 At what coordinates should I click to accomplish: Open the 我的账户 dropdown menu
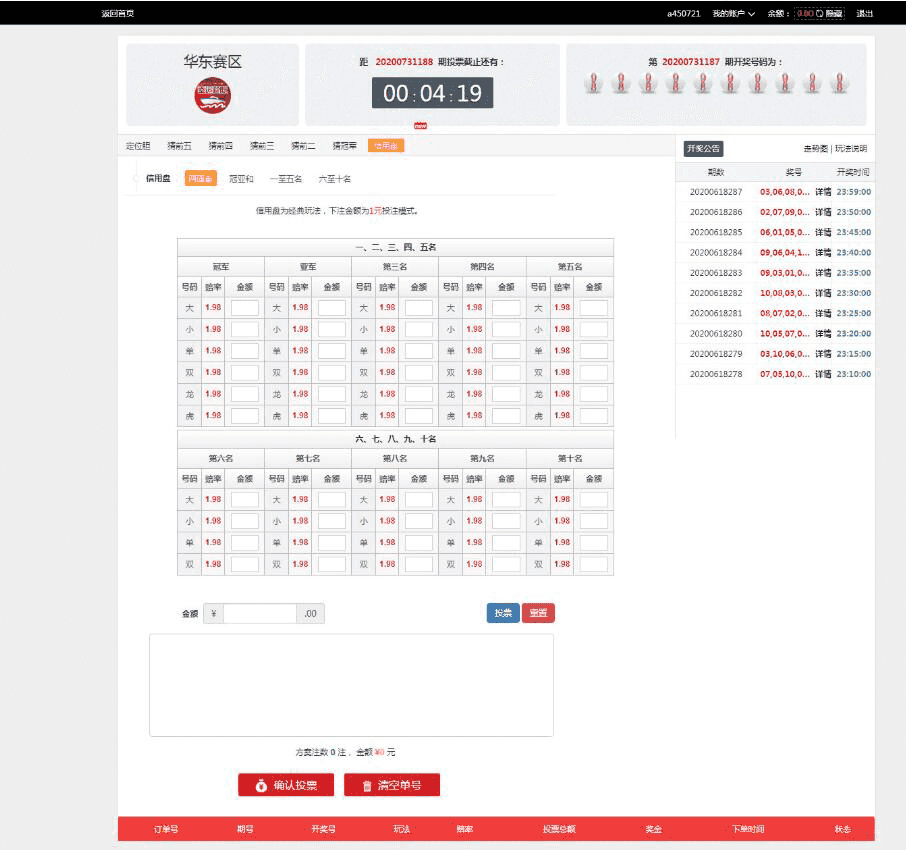(733, 13)
